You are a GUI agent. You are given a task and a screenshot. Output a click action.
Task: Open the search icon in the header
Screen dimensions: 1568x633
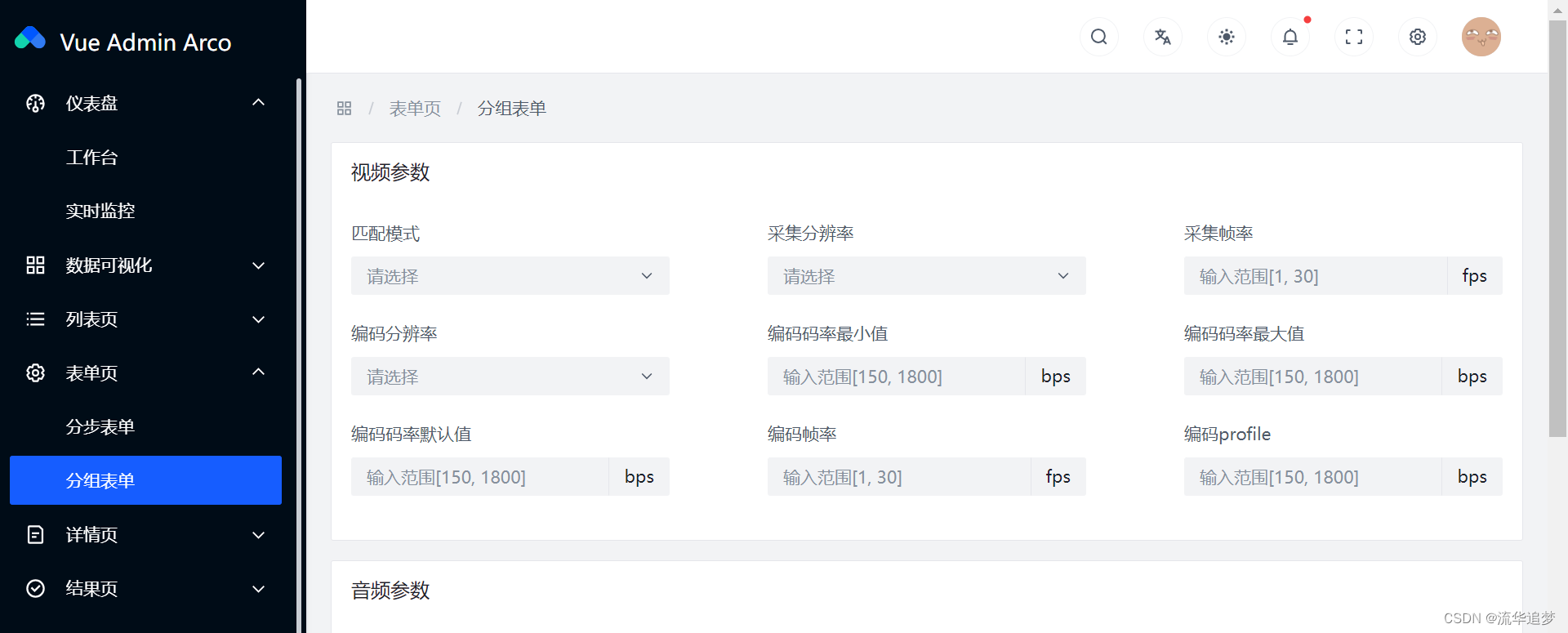[1099, 37]
